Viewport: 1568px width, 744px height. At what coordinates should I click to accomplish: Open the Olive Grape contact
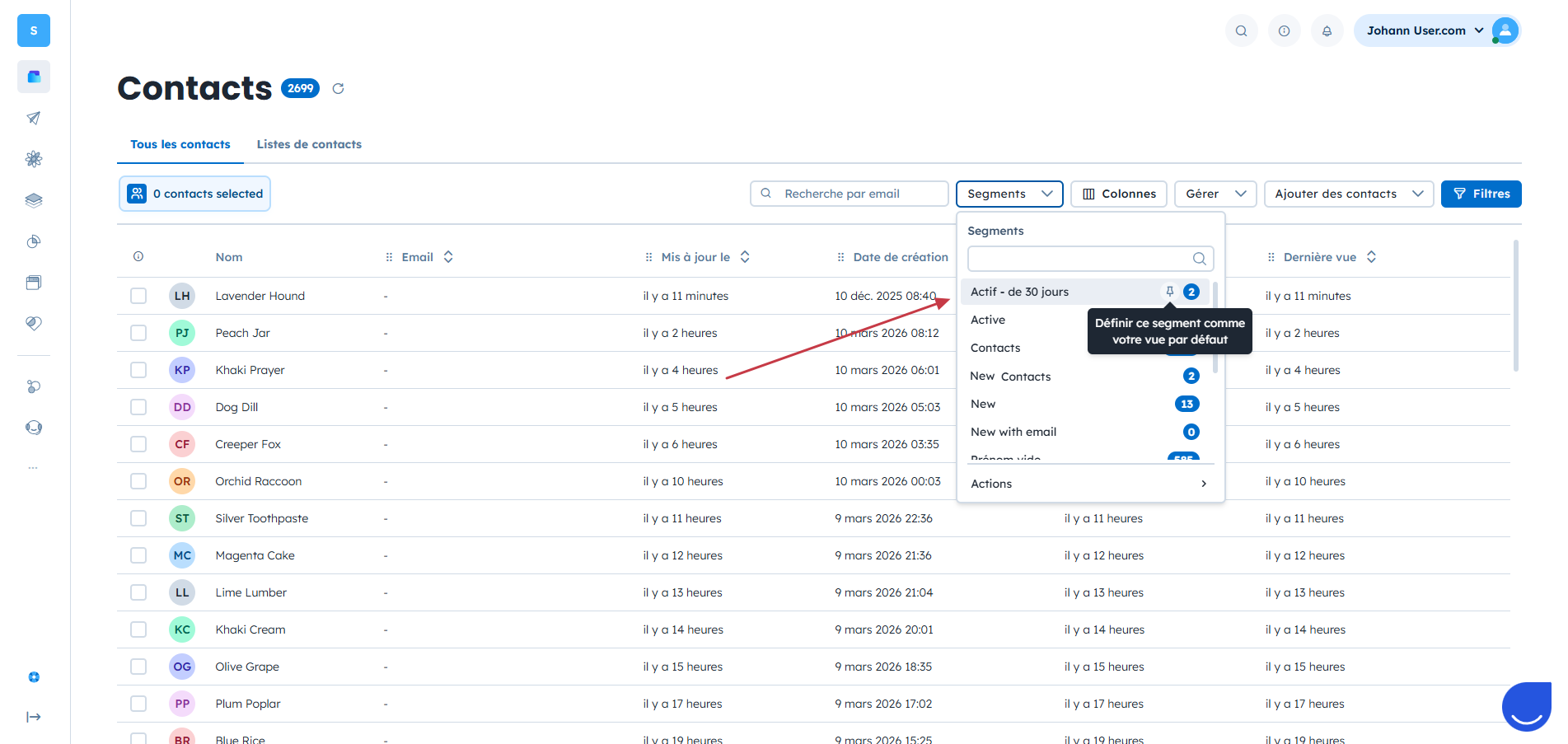coord(247,667)
